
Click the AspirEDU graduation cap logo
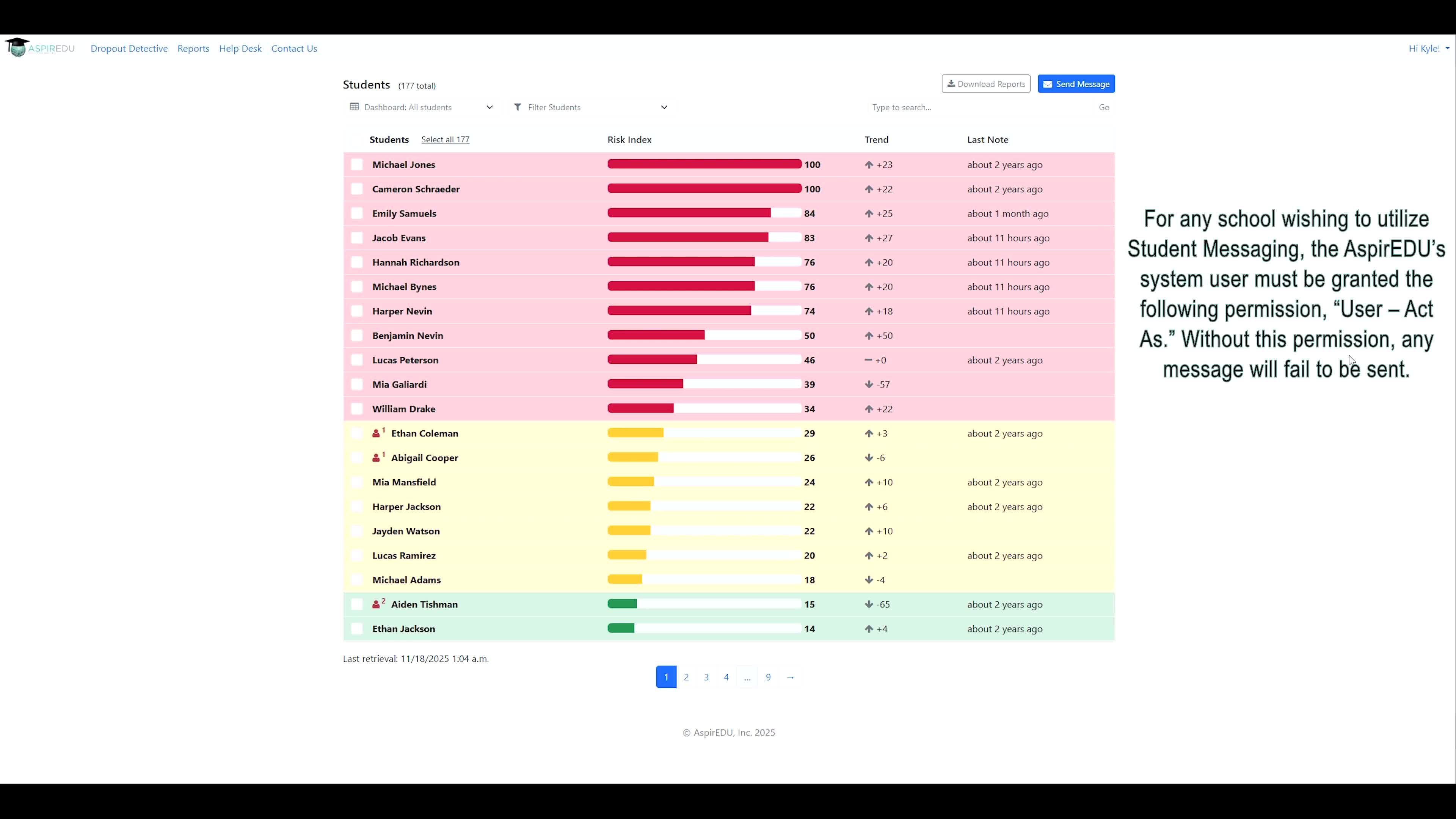coord(17,47)
